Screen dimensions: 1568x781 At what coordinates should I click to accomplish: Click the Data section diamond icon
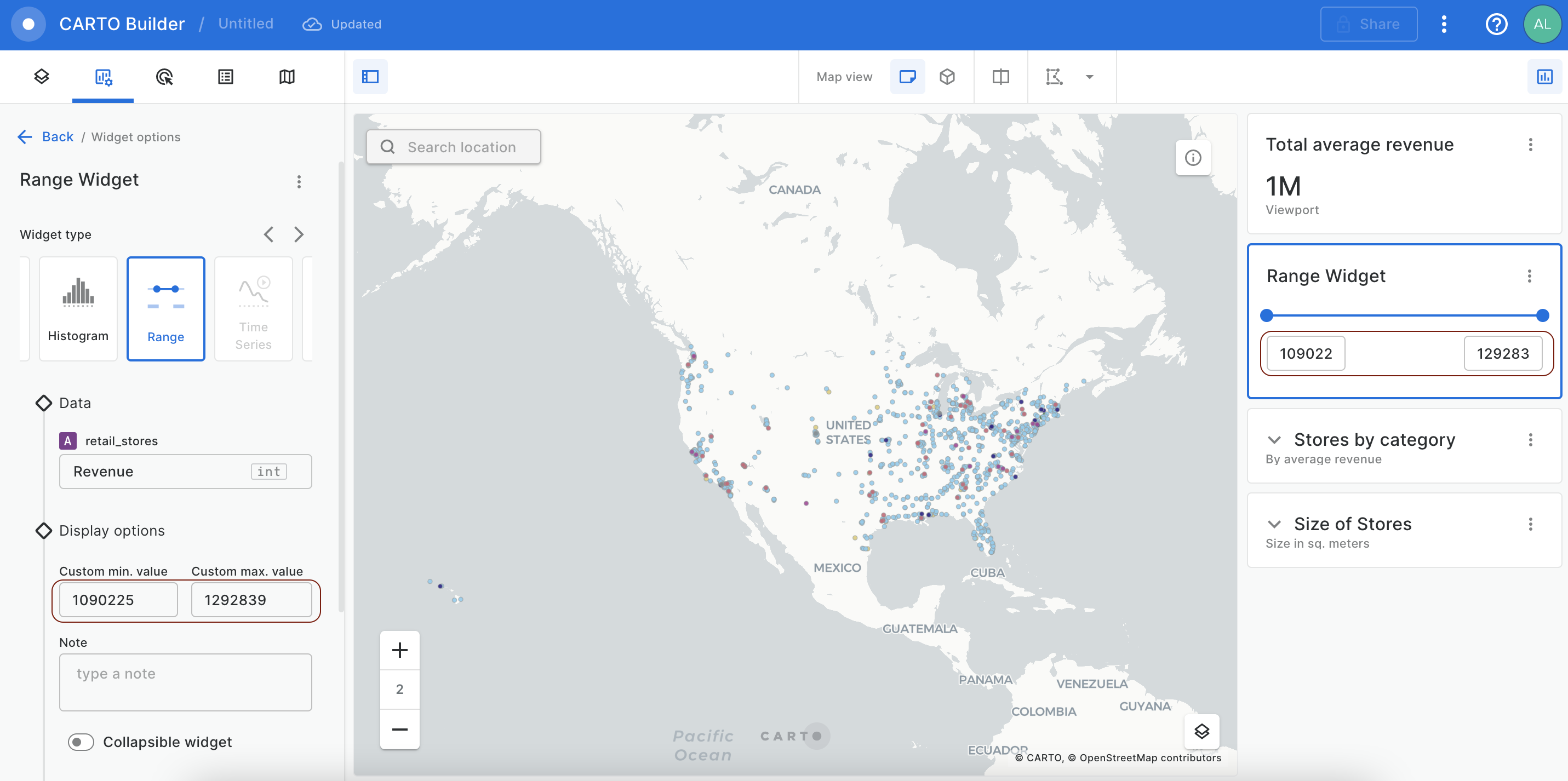click(44, 403)
